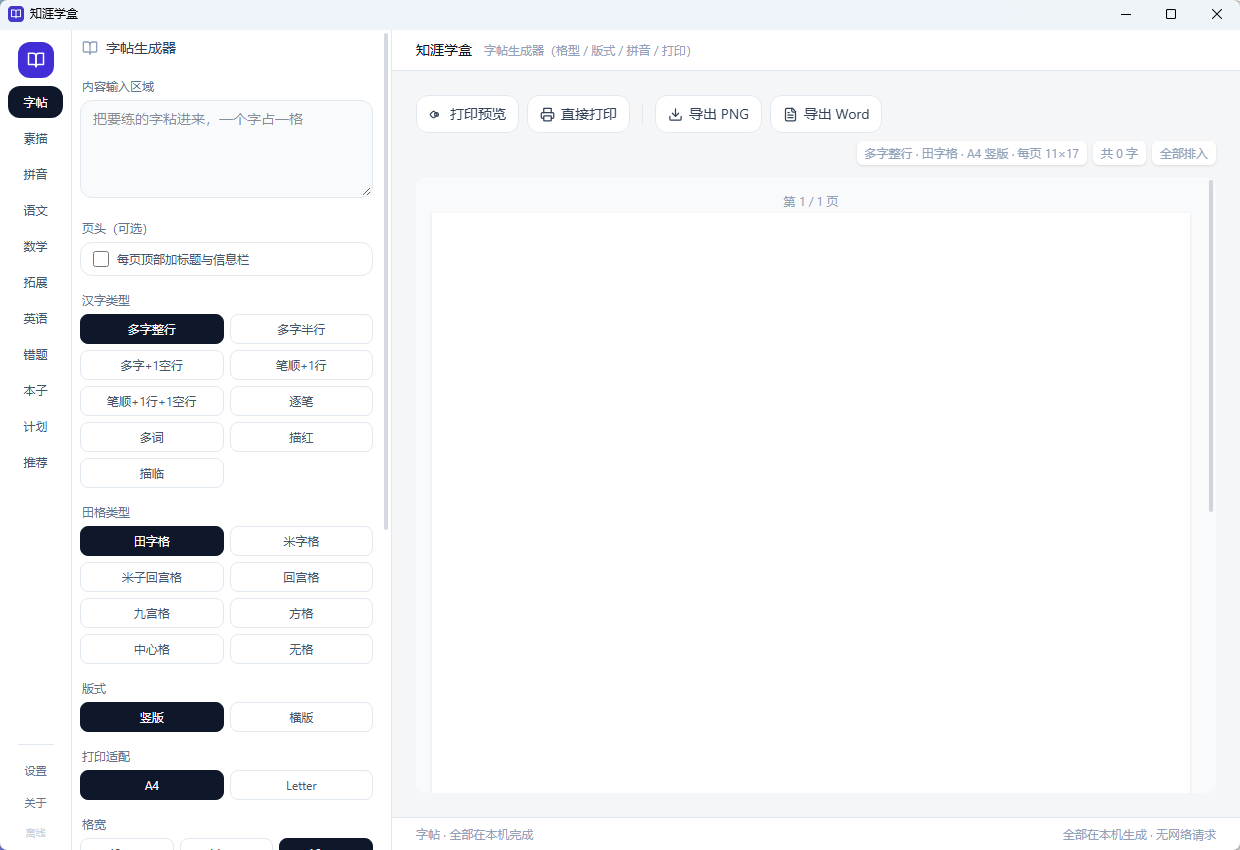
Task: Open the 数学 sidebar section
Action: [x=35, y=246]
